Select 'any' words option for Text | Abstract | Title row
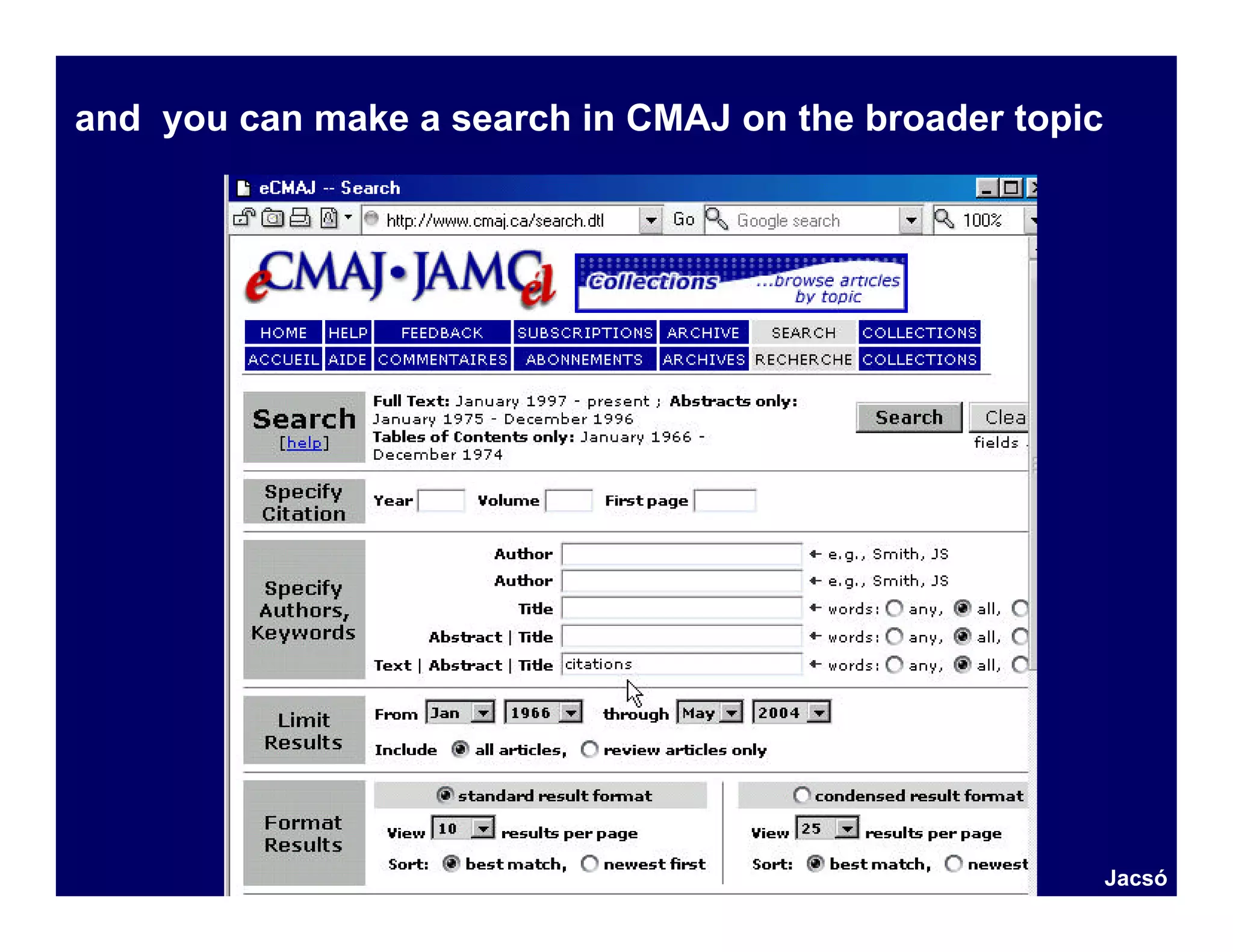Viewport: 1233px width, 952px height. (895, 664)
